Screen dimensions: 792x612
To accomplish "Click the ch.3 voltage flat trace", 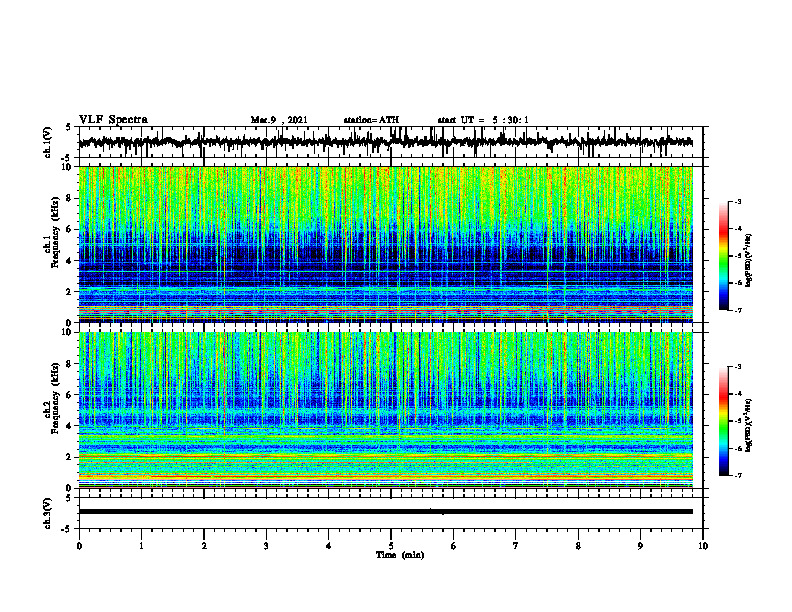I will (x=385, y=512).
